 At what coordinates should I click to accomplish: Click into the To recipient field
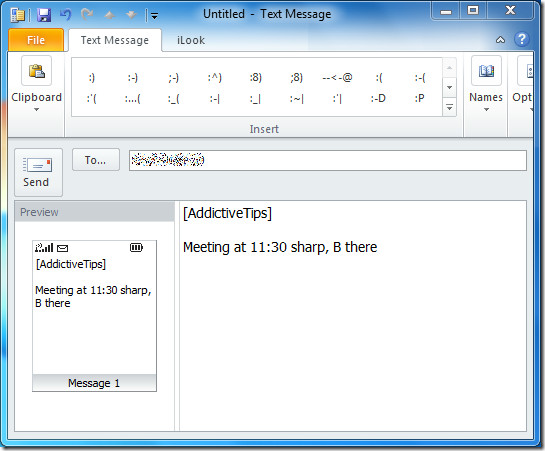(328, 160)
